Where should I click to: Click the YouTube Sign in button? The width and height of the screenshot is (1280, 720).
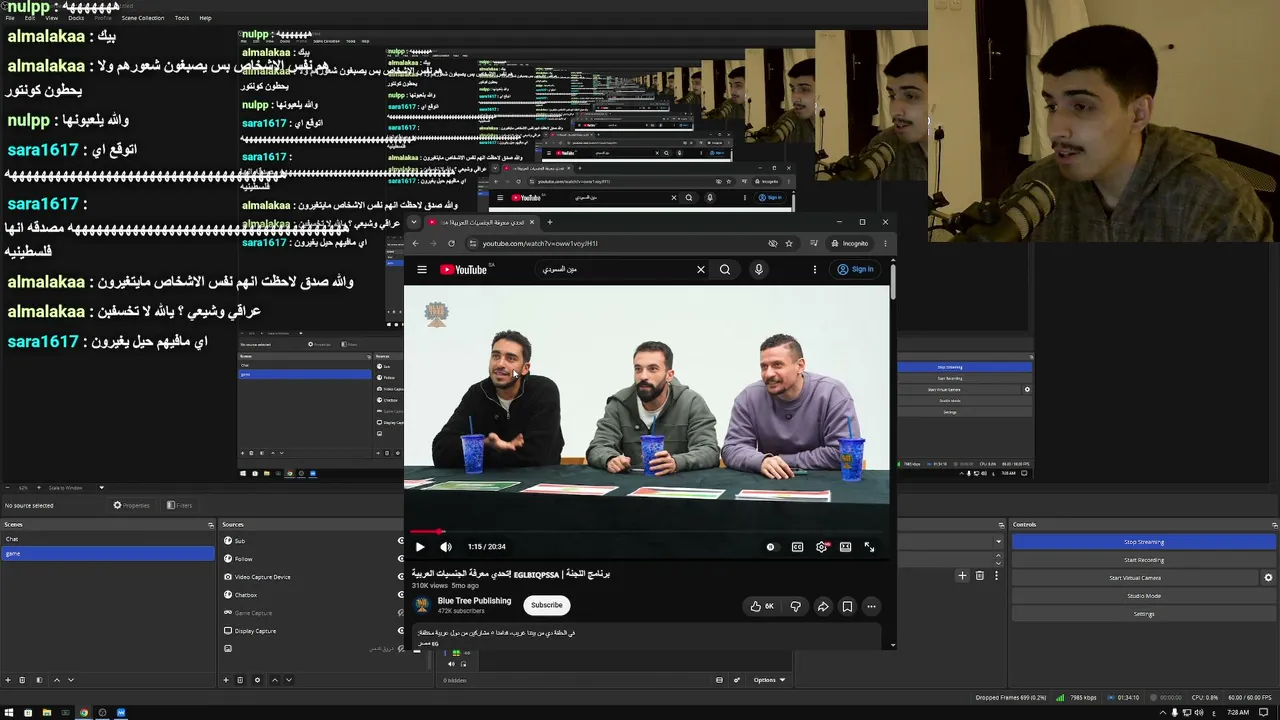point(856,269)
